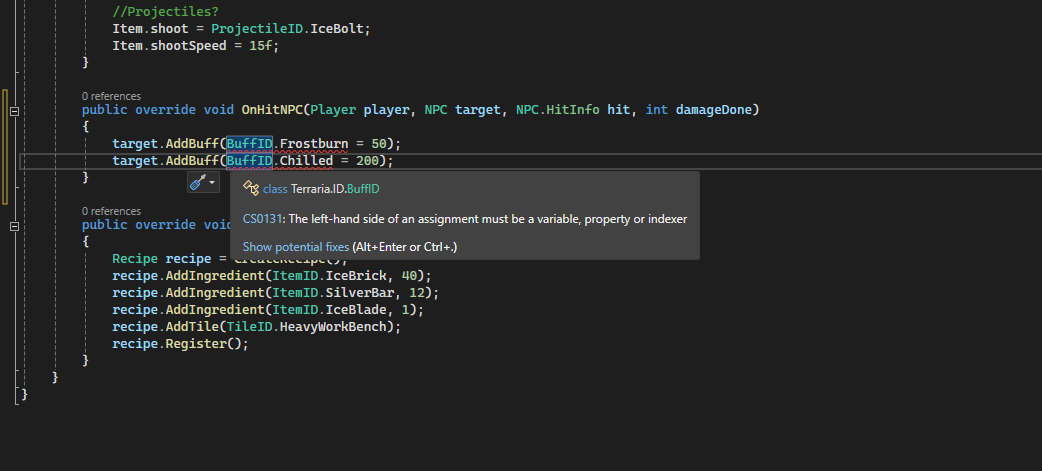Click ProjectileID in Item.shoot line

[257, 29]
